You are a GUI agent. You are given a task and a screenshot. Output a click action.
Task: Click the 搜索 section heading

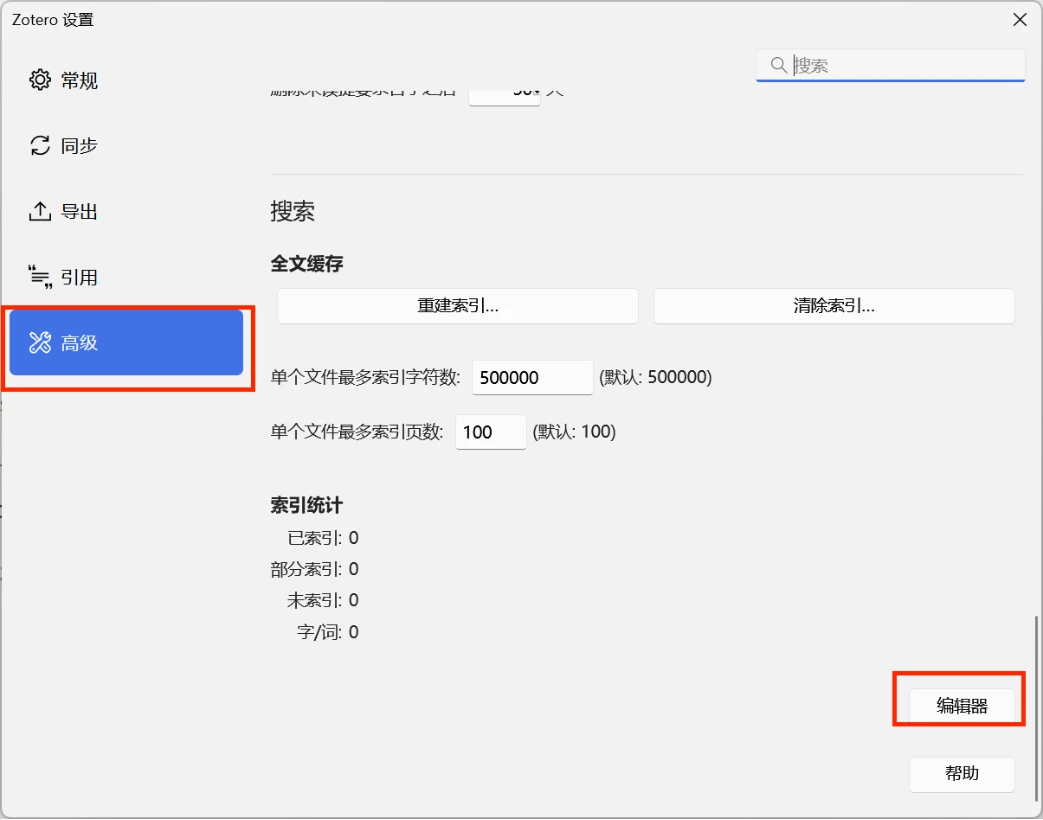point(293,211)
